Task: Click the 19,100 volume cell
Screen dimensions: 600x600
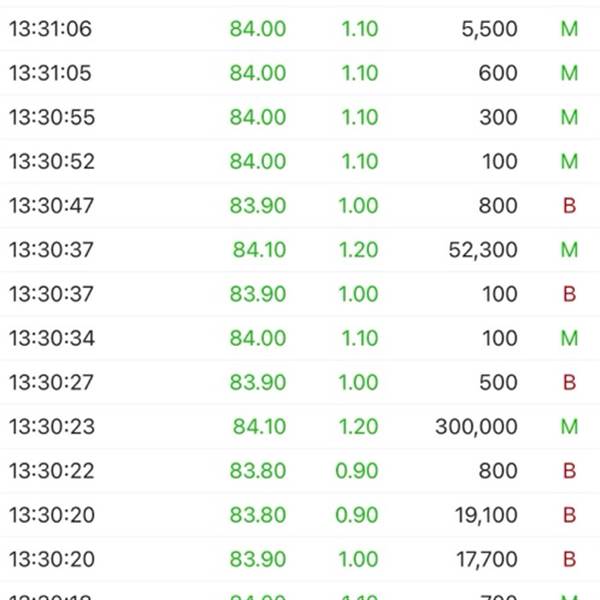Action: [486, 515]
